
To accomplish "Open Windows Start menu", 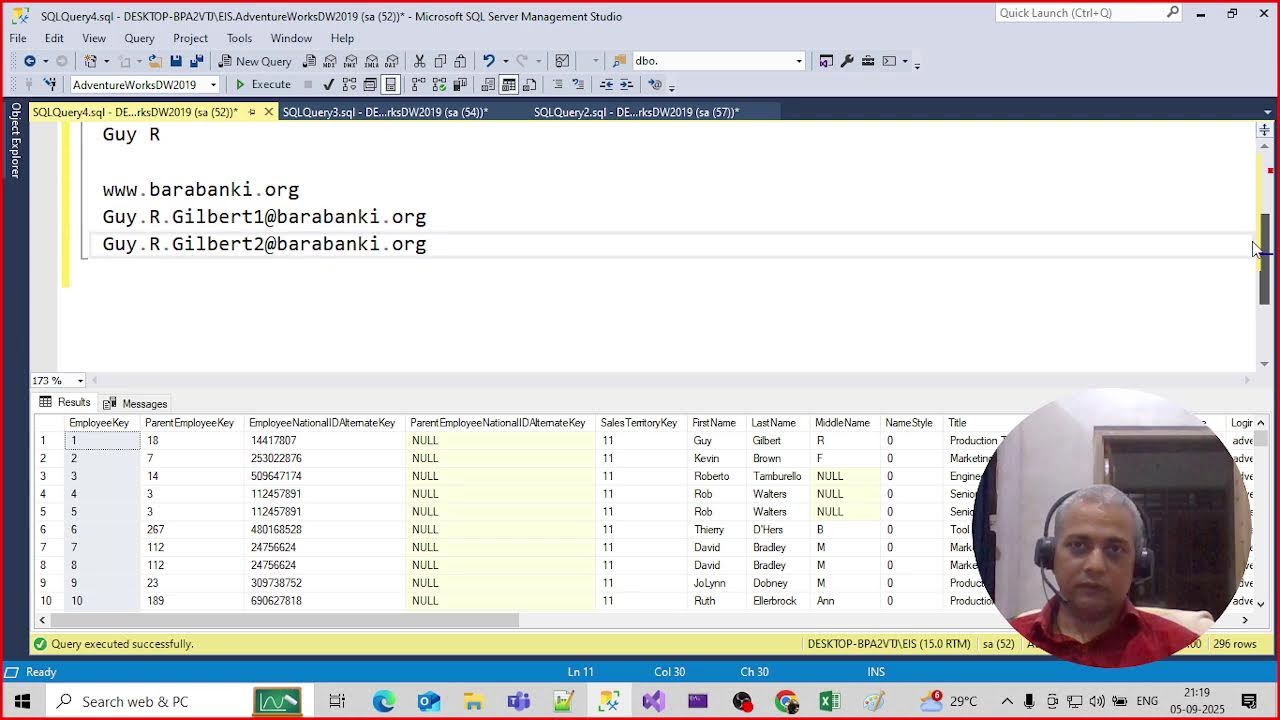I will coord(22,701).
